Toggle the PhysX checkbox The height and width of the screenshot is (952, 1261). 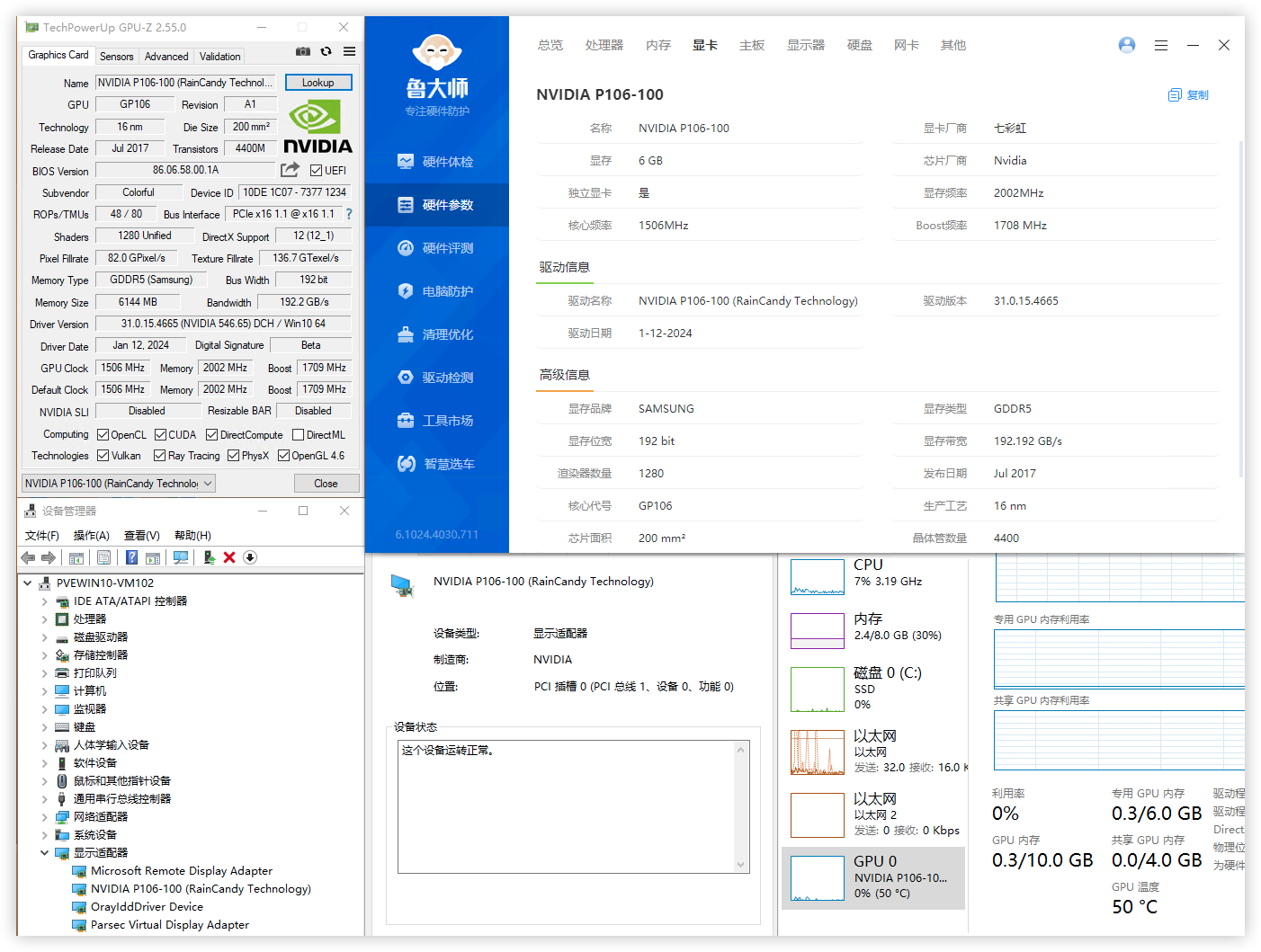tap(233, 456)
